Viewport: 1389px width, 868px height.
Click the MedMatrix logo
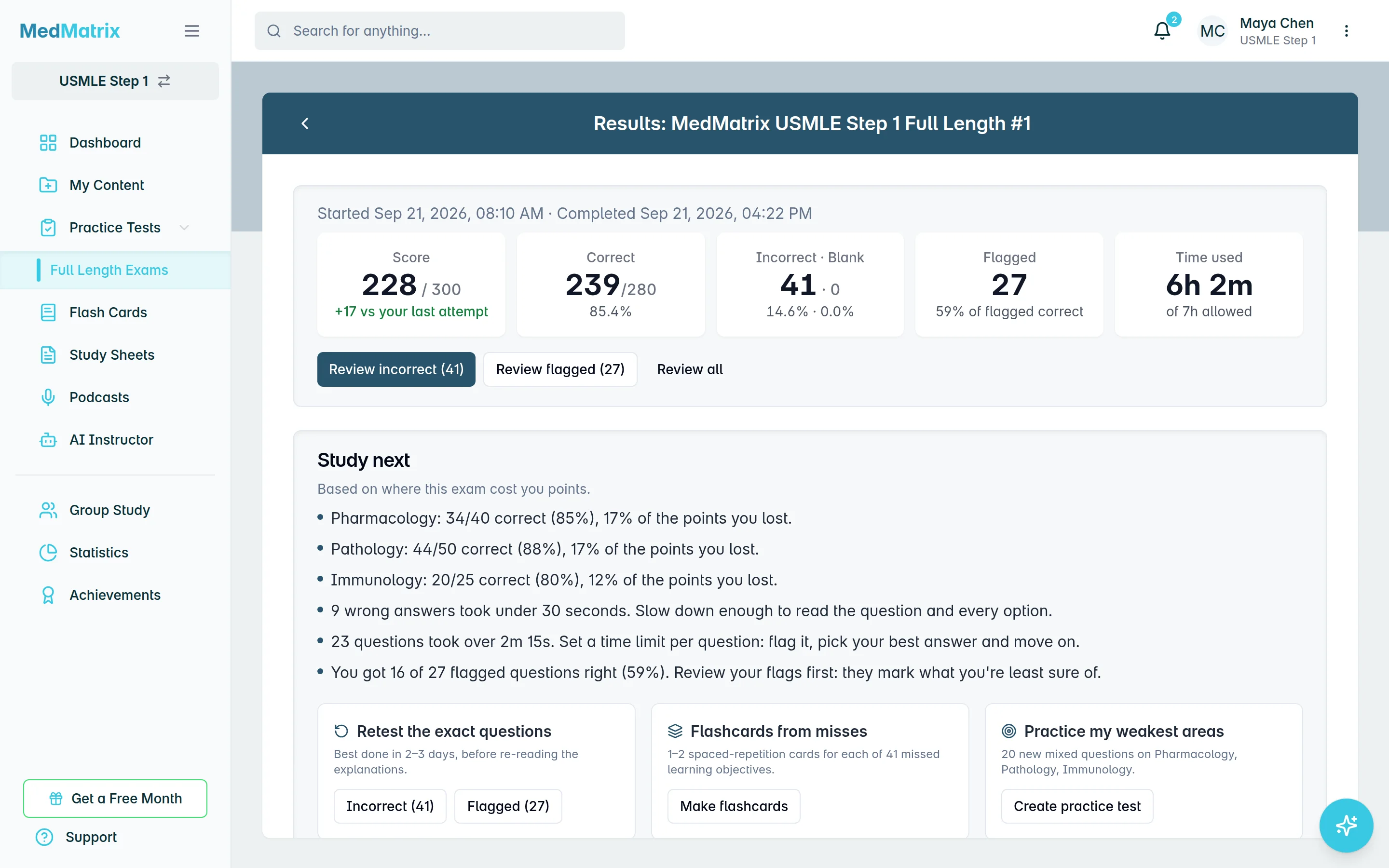pyautogui.click(x=69, y=31)
